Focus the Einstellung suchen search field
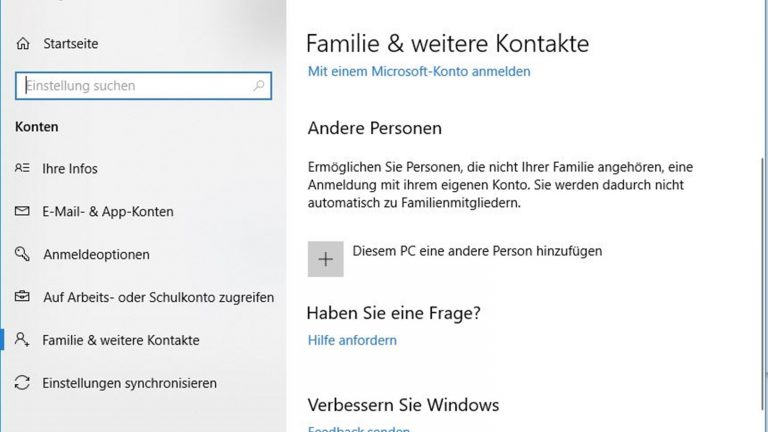This screenshot has height=432, width=768. pos(135,86)
